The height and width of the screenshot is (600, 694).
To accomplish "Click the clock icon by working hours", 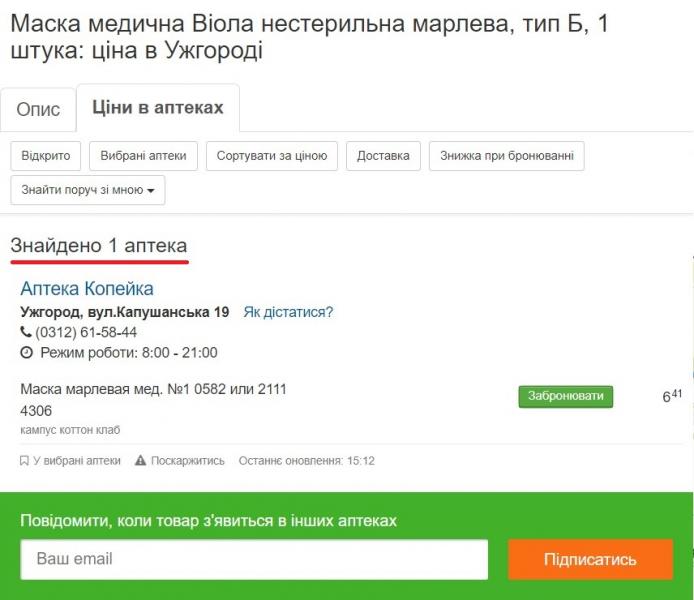I will [x=27, y=352].
